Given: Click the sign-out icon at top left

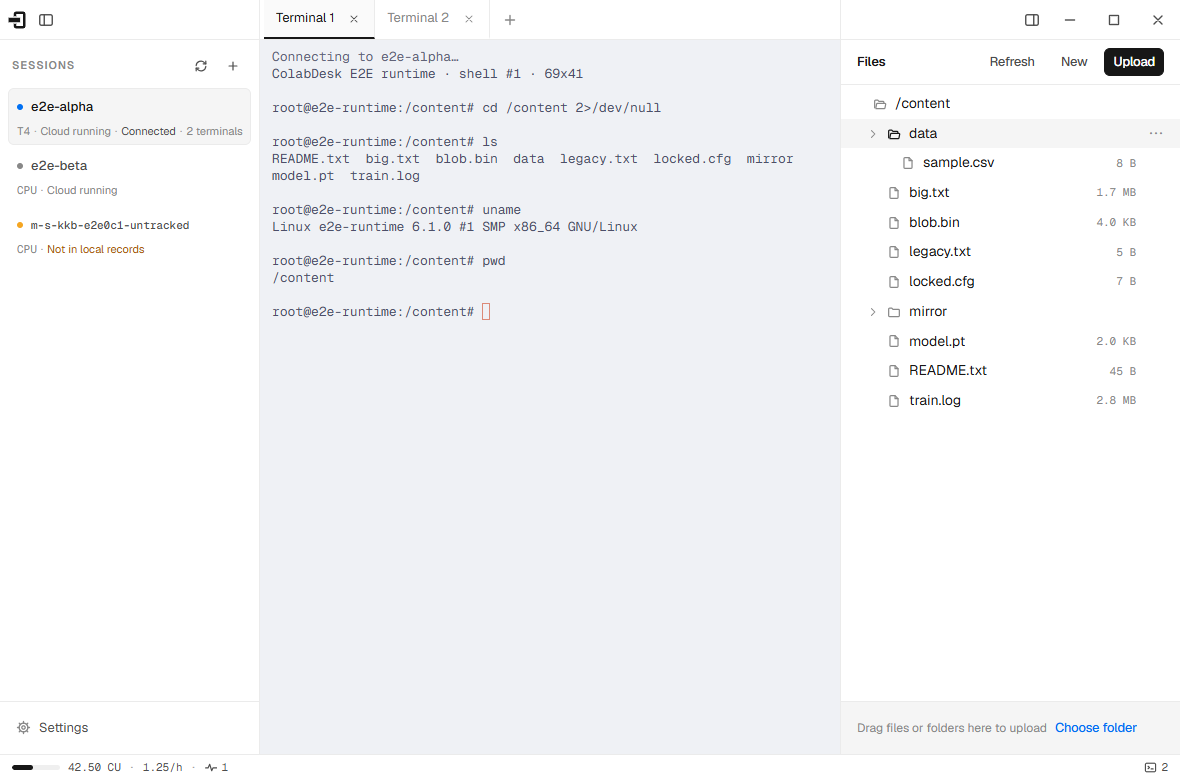Looking at the screenshot, I should point(17,20).
